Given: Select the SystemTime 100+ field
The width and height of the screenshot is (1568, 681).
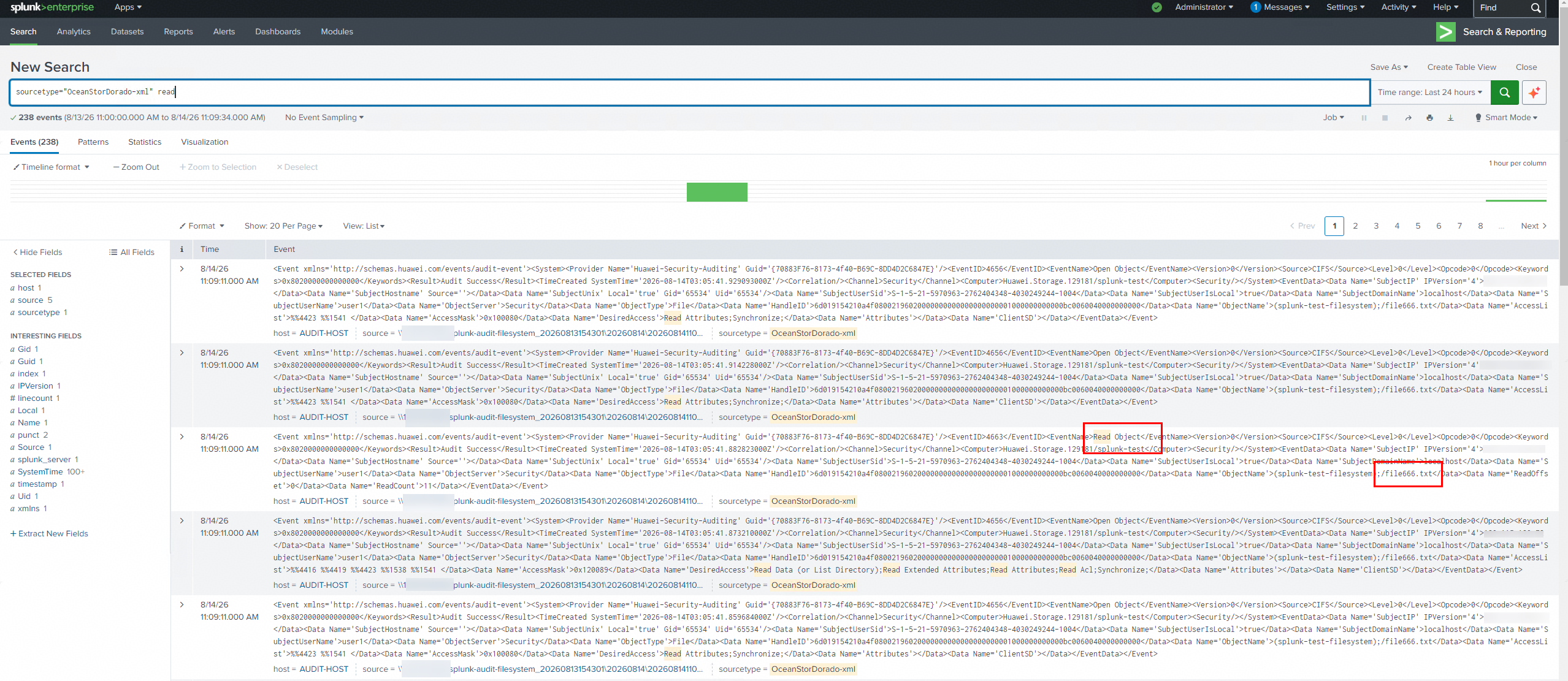Looking at the screenshot, I should (47, 472).
